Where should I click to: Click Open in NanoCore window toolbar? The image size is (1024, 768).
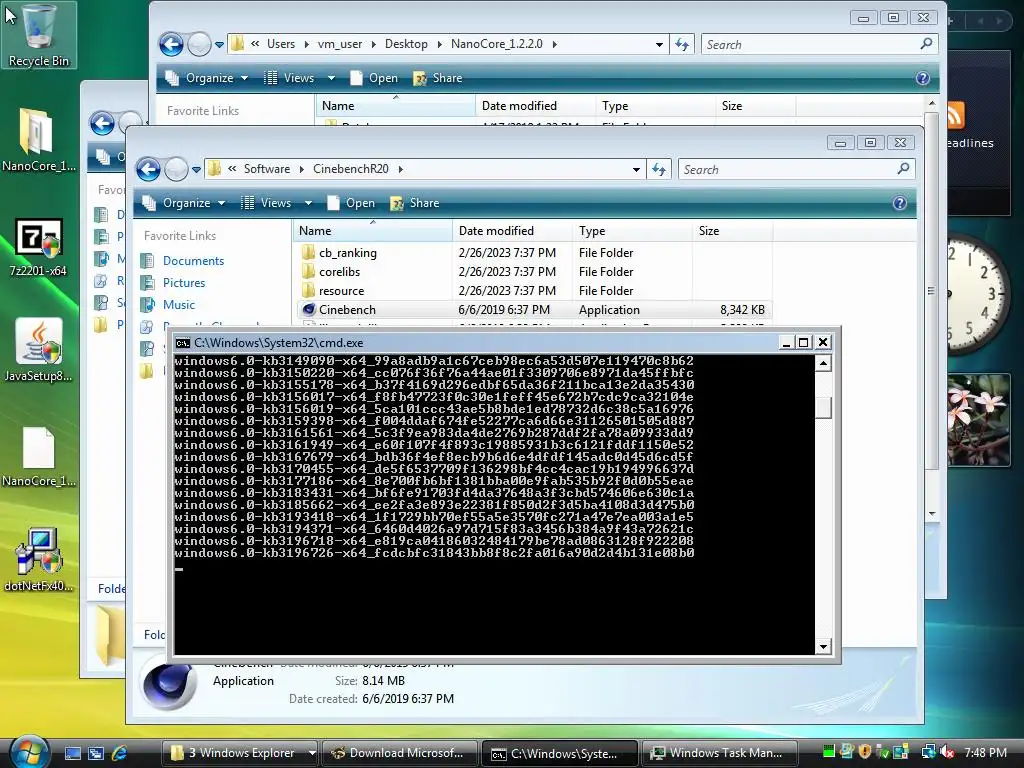375,78
